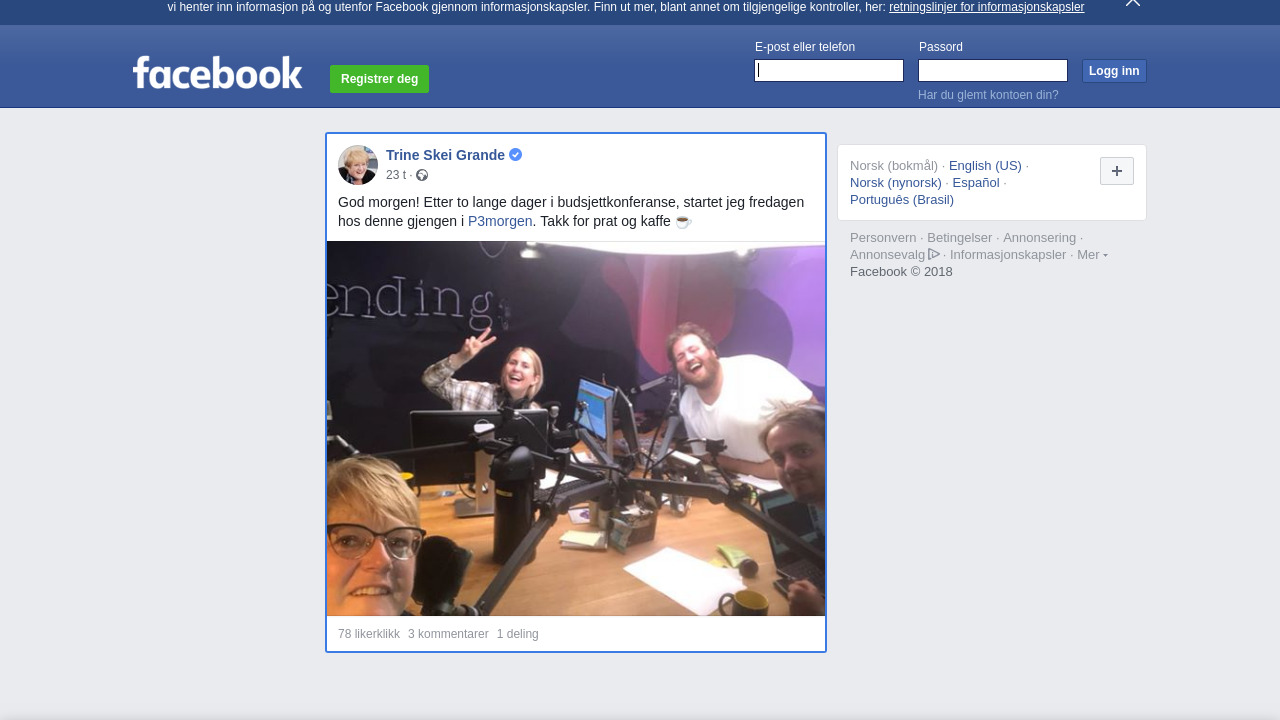This screenshot has width=1280, height=720.
Task: Open the forgotten account link
Action: point(988,95)
